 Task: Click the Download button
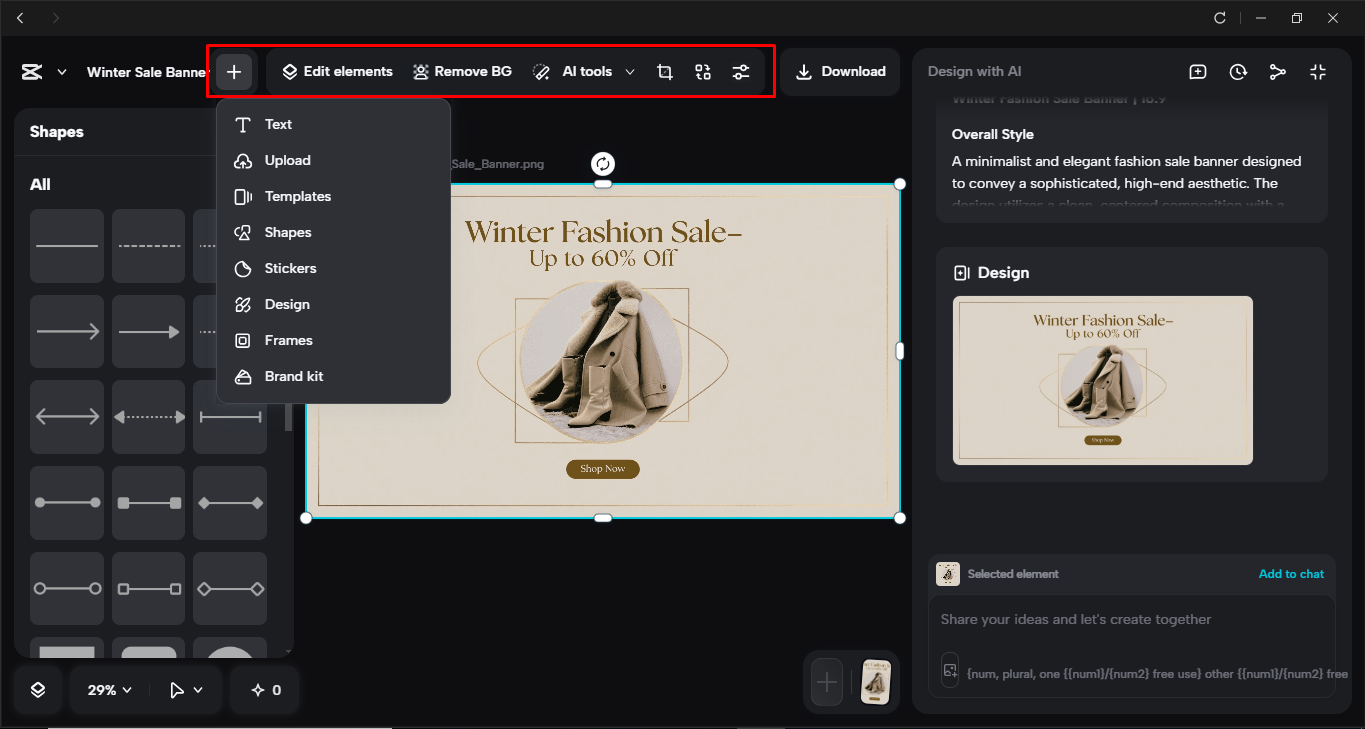840,71
